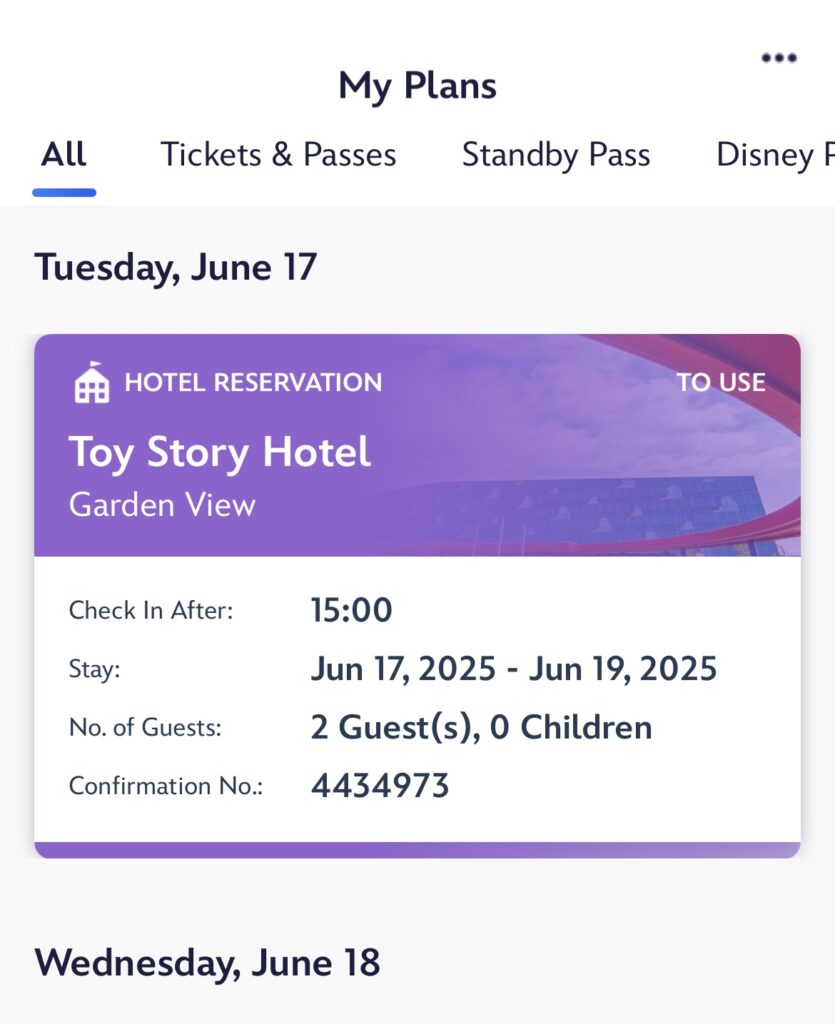Click the My Plans page title

pos(418,86)
